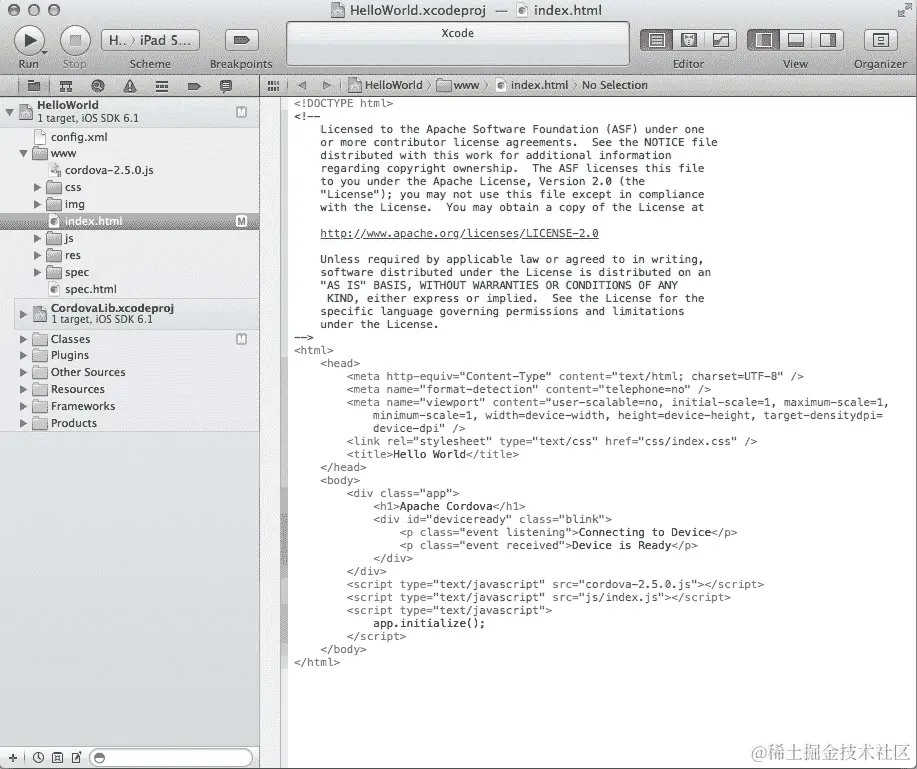Click the add file plus button
The height and width of the screenshot is (769, 917).
coord(13,758)
